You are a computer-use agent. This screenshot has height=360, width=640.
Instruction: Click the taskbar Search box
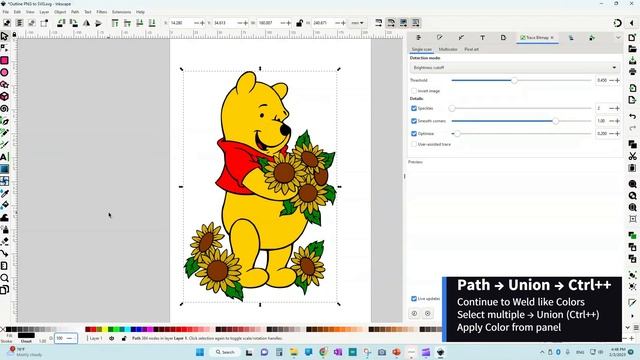coord(225,352)
